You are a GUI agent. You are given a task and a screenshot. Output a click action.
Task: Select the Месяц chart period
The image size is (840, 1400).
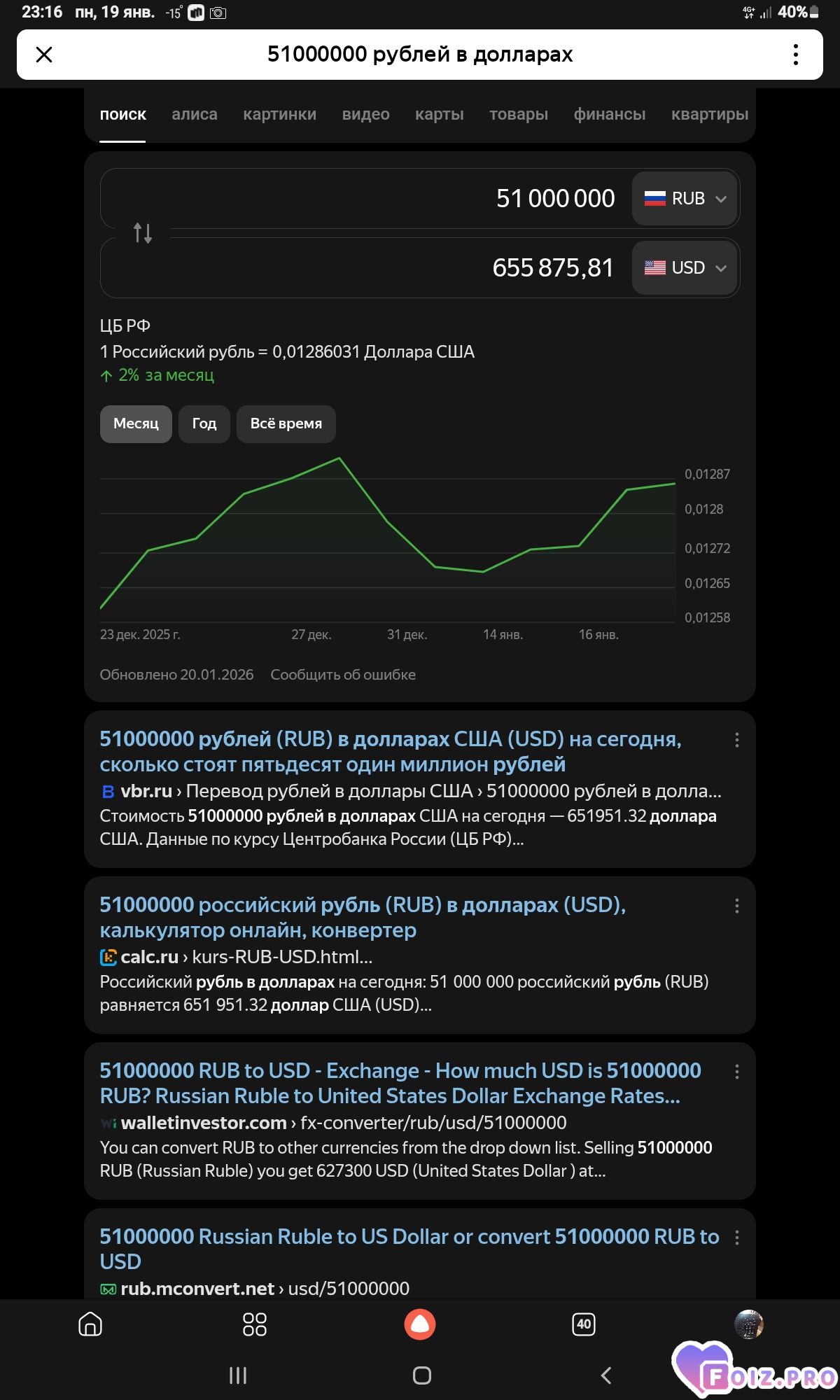(136, 423)
